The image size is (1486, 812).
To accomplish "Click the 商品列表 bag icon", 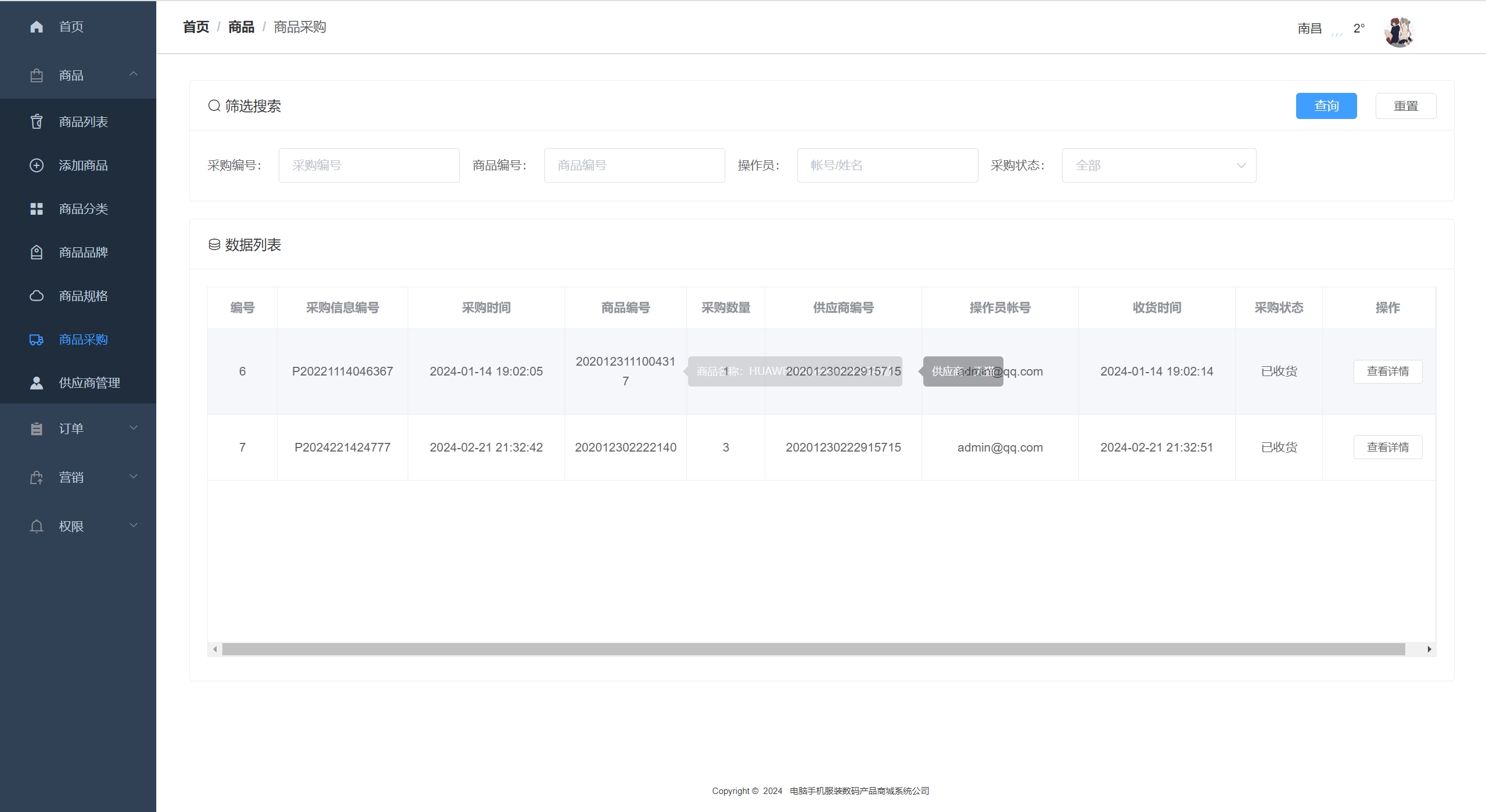I will pyautogui.click(x=36, y=122).
